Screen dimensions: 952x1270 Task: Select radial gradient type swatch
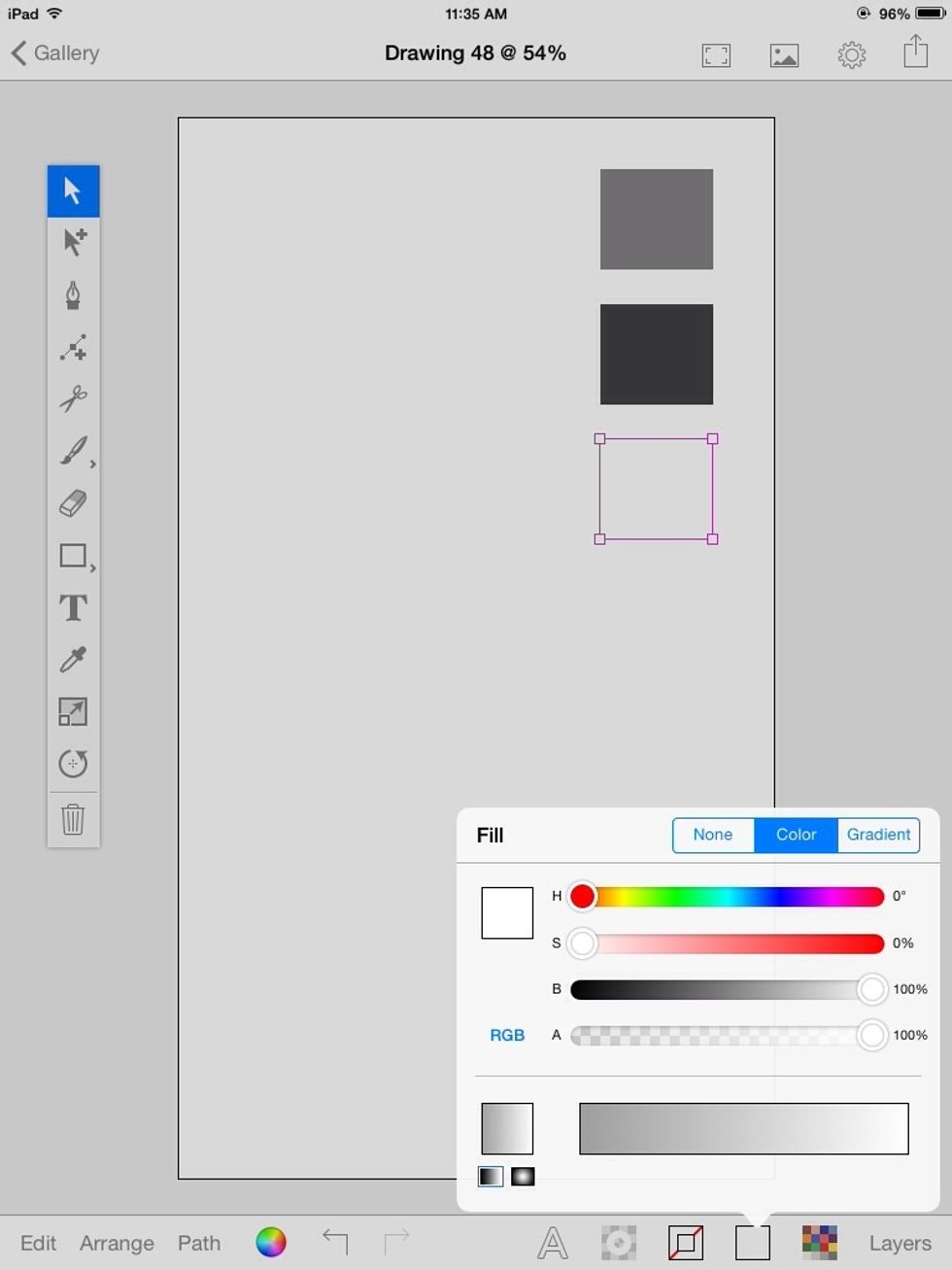[x=523, y=1177]
